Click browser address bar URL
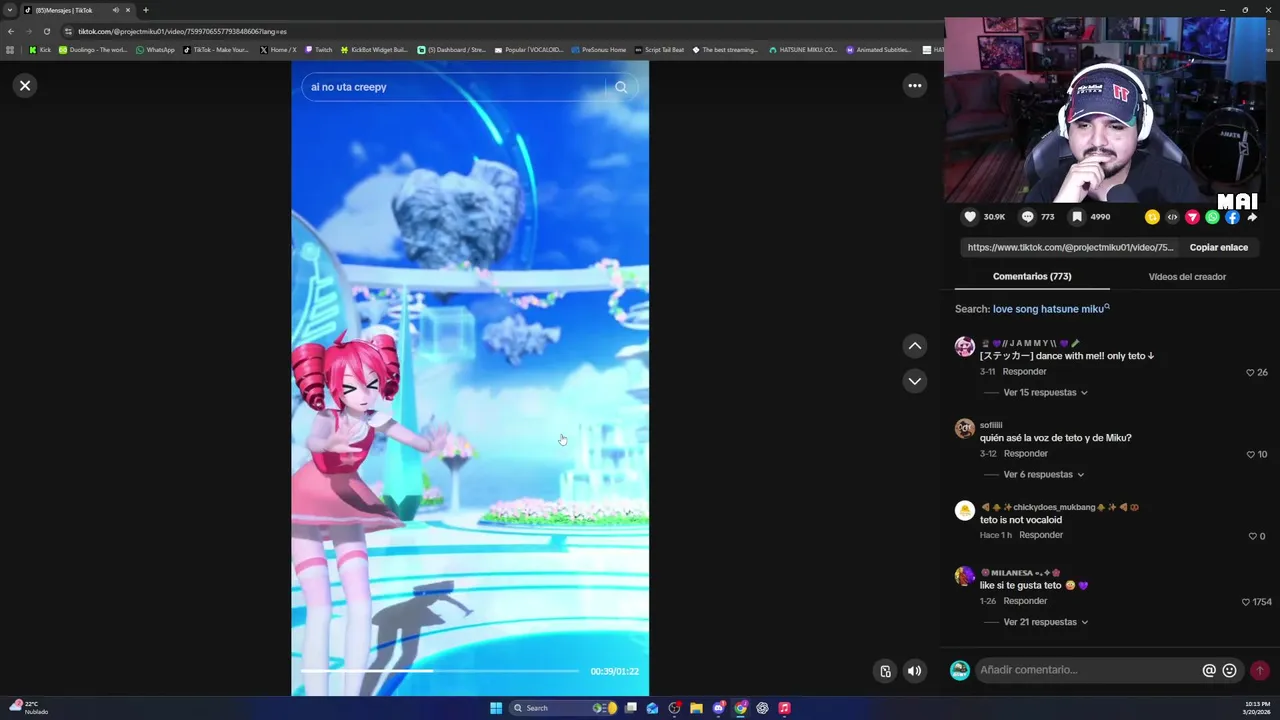This screenshot has height=720, width=1280. [182, 31]
